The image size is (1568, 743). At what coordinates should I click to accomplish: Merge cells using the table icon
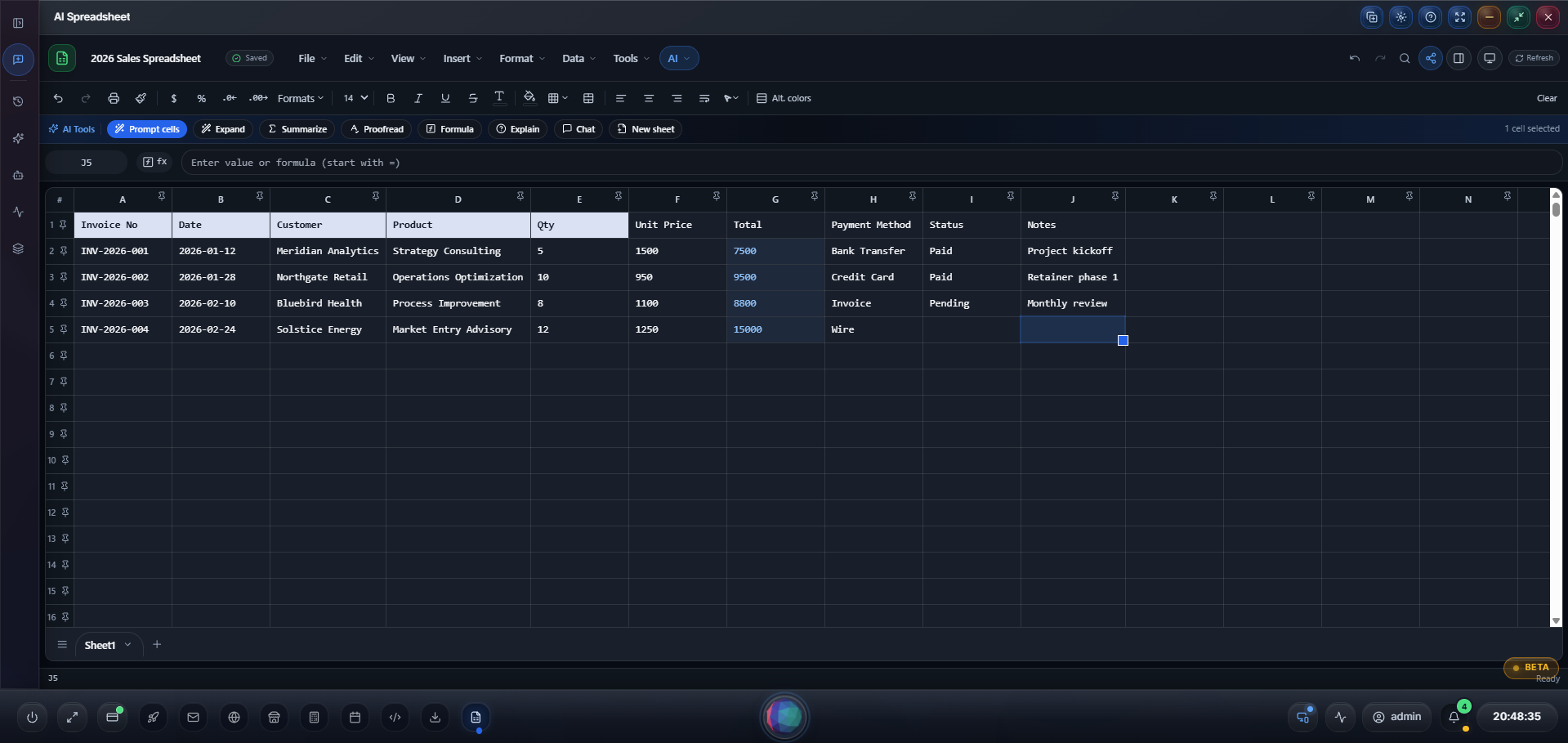point(588,98)
